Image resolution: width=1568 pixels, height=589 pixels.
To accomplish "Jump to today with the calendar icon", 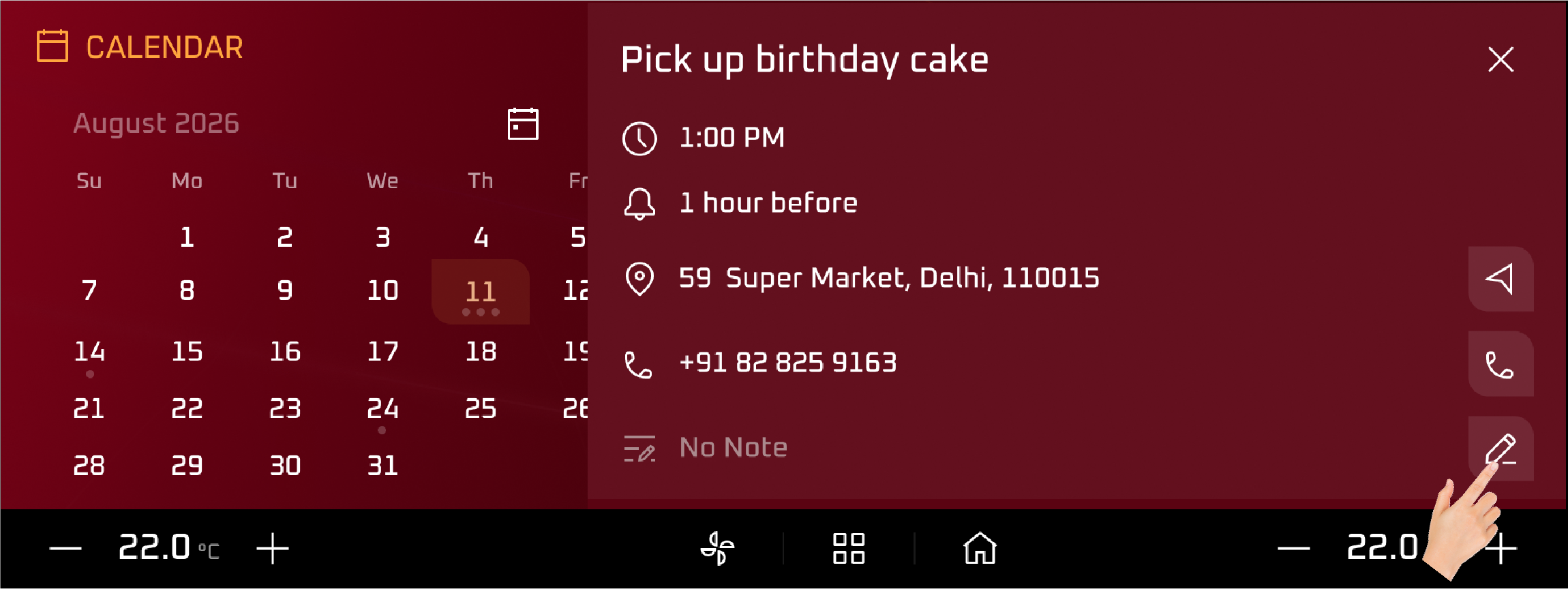I will coord(523,124).
